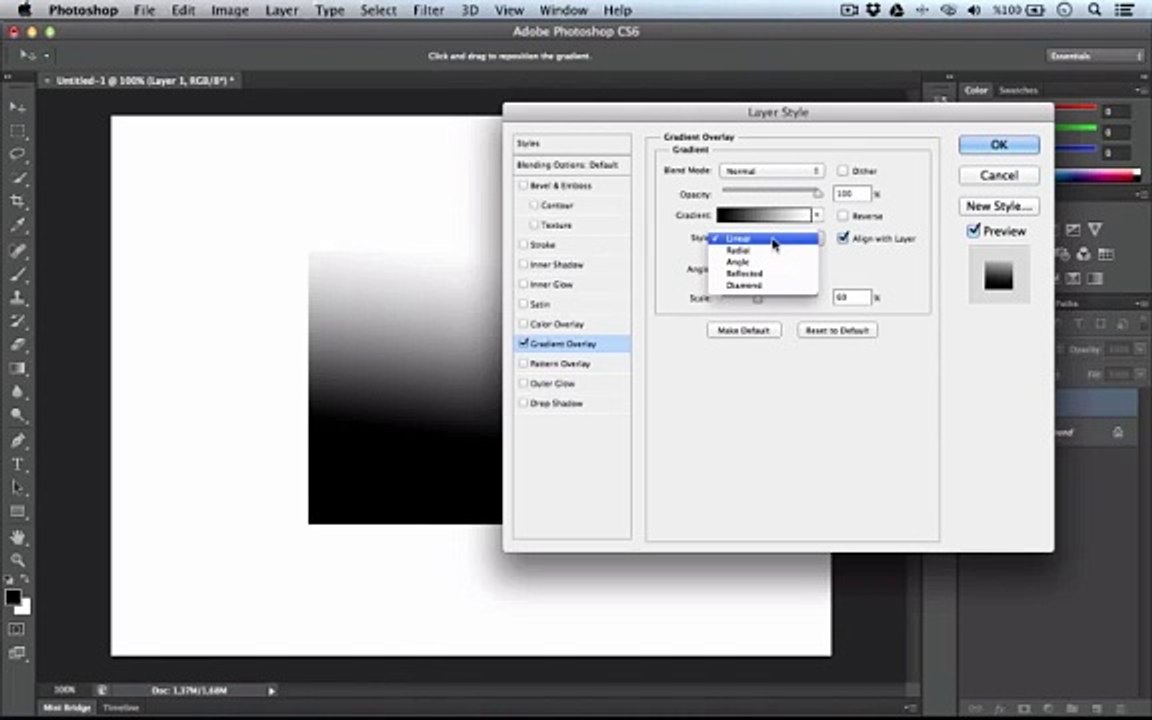Check the Dither option
This screenshot has height=720, width=1152.
(x=843, y=170)
